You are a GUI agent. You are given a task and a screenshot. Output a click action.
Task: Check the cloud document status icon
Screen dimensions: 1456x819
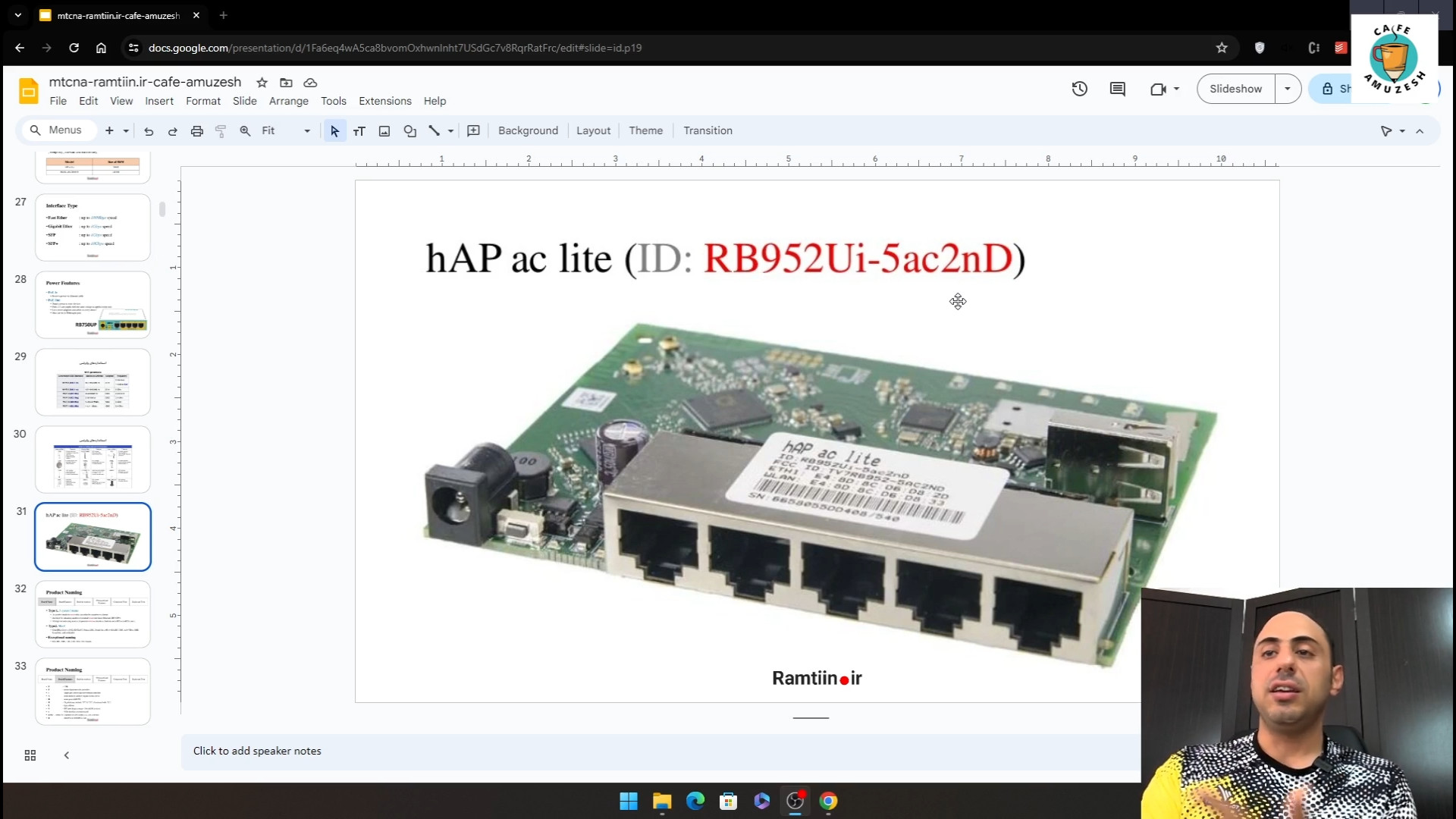click(310, 83)
